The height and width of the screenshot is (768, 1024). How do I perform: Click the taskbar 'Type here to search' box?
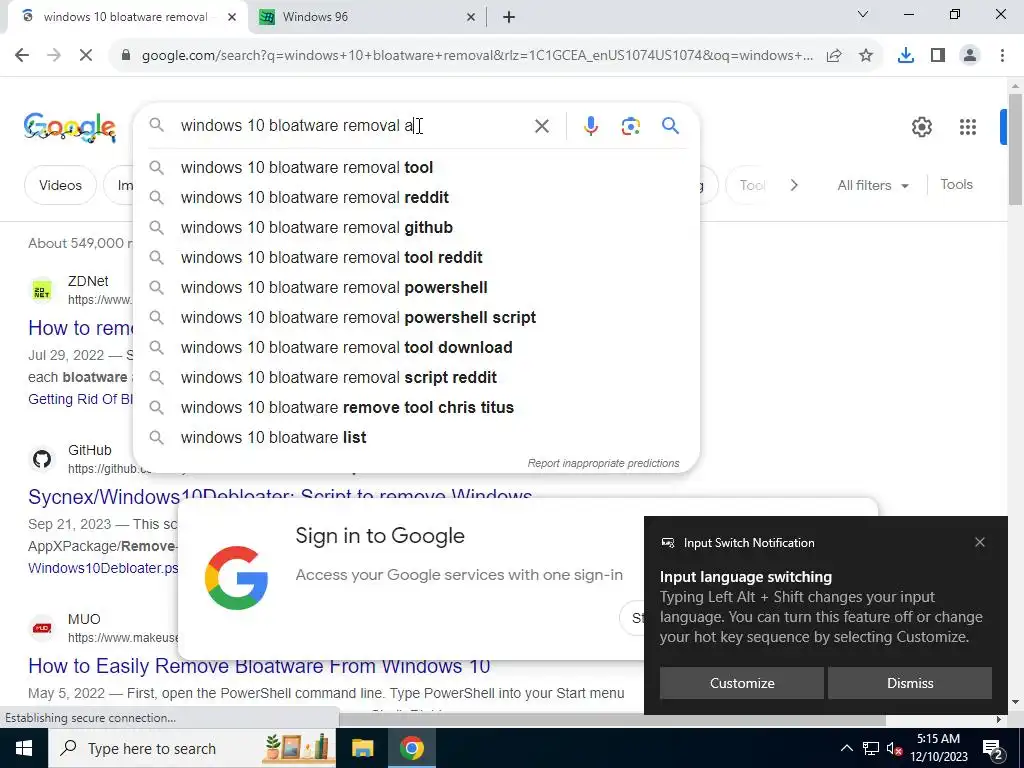[191, 748]
